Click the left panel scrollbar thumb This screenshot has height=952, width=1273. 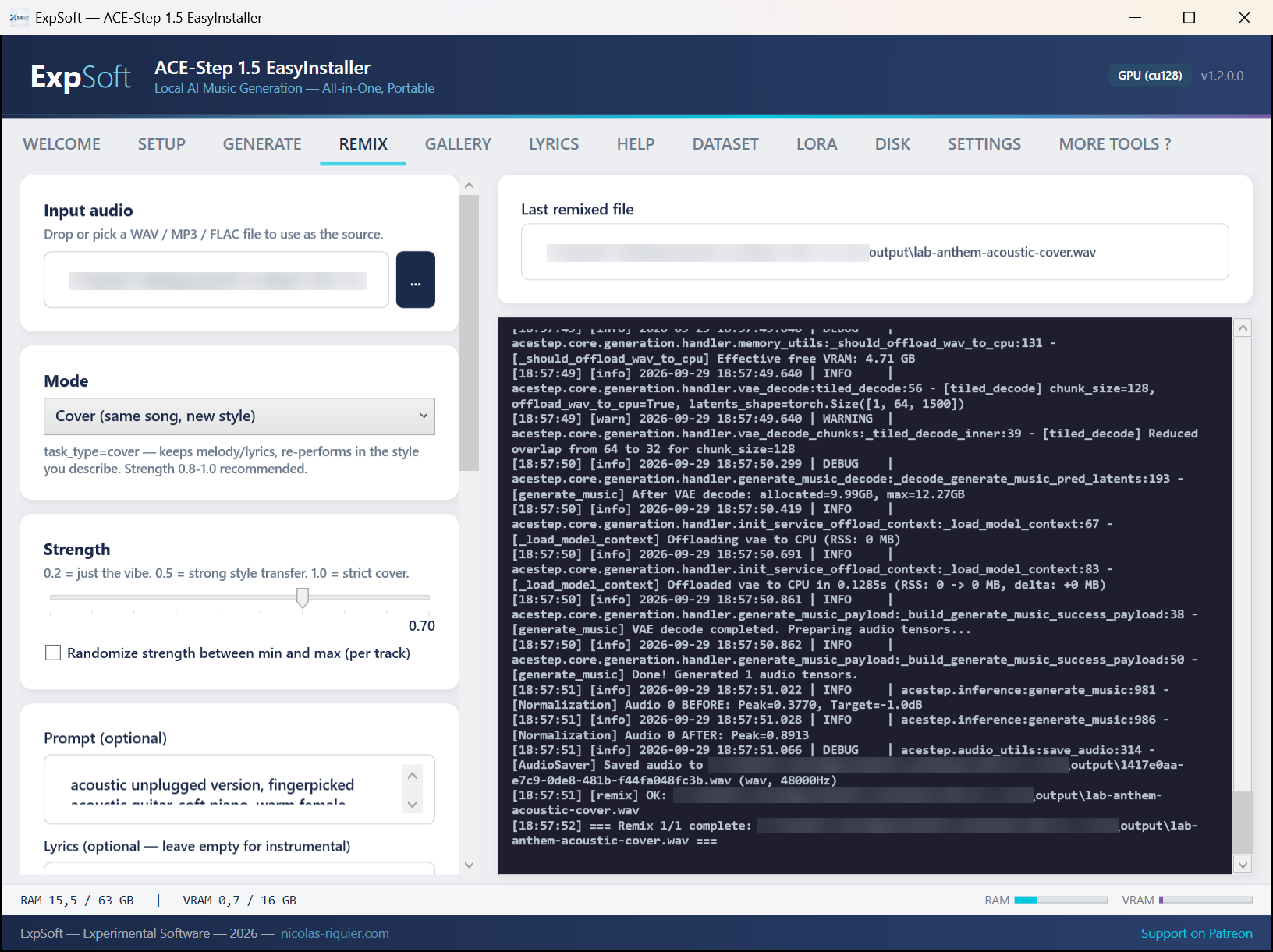coord(469,333)
